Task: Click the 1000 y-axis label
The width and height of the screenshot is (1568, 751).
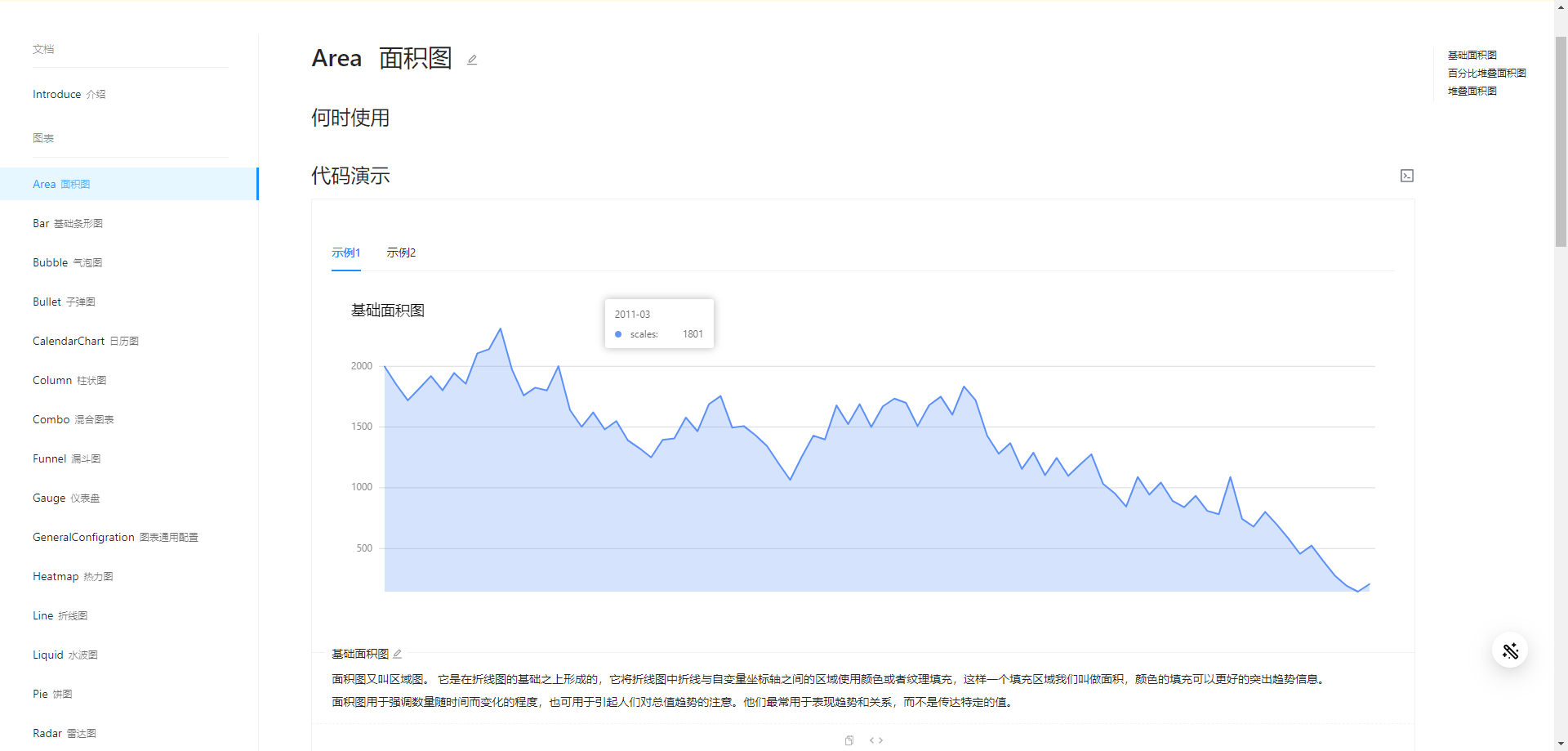Action: click(362, 487)
